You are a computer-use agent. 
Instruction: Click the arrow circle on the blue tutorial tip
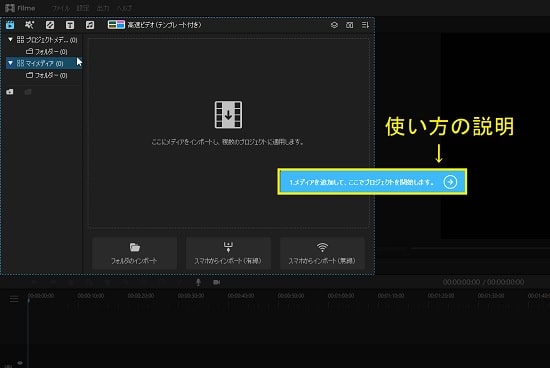pyautogui.click(x=450, y=182)
